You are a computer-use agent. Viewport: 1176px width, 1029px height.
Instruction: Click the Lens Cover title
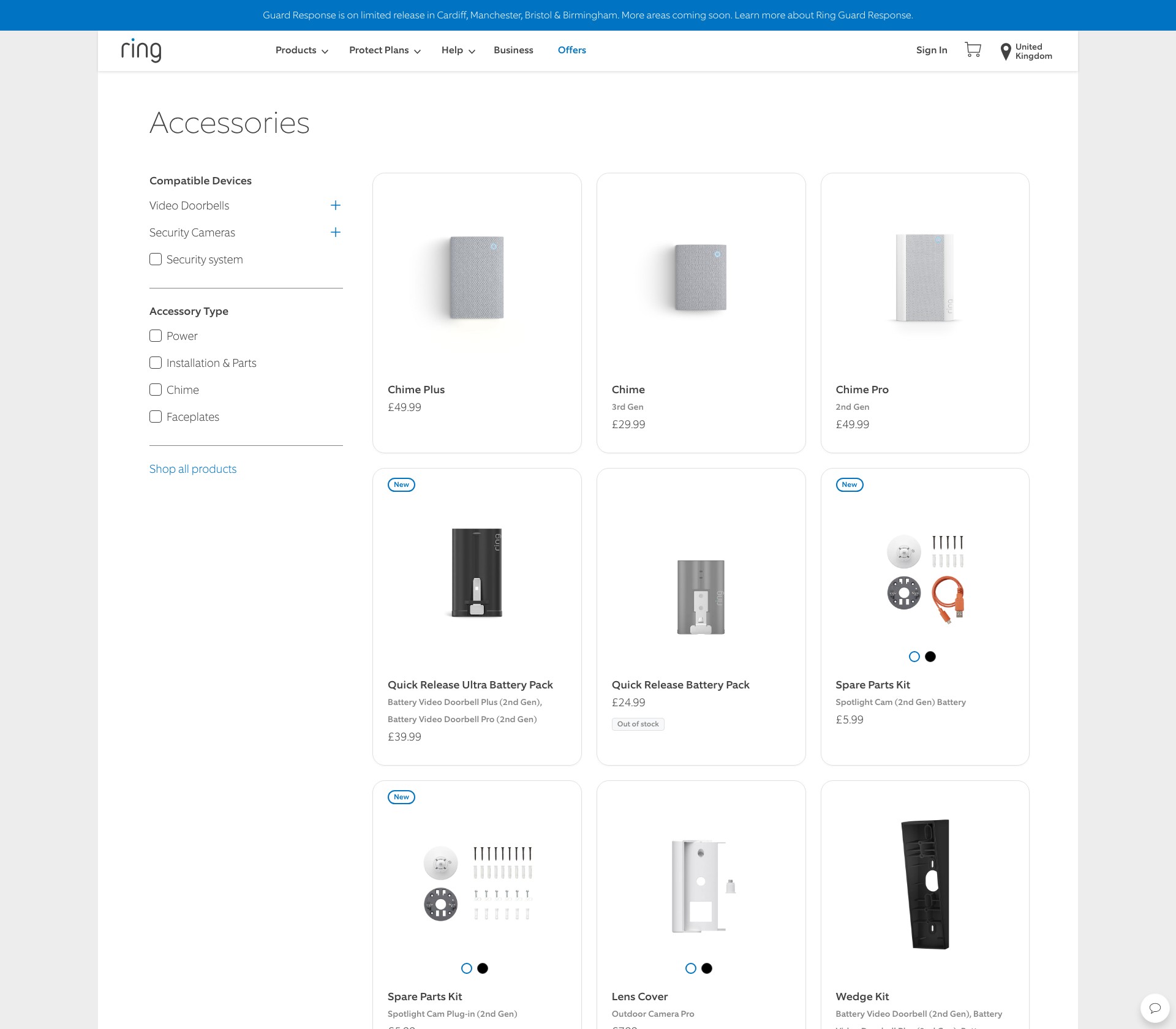(x=639, y=997)
